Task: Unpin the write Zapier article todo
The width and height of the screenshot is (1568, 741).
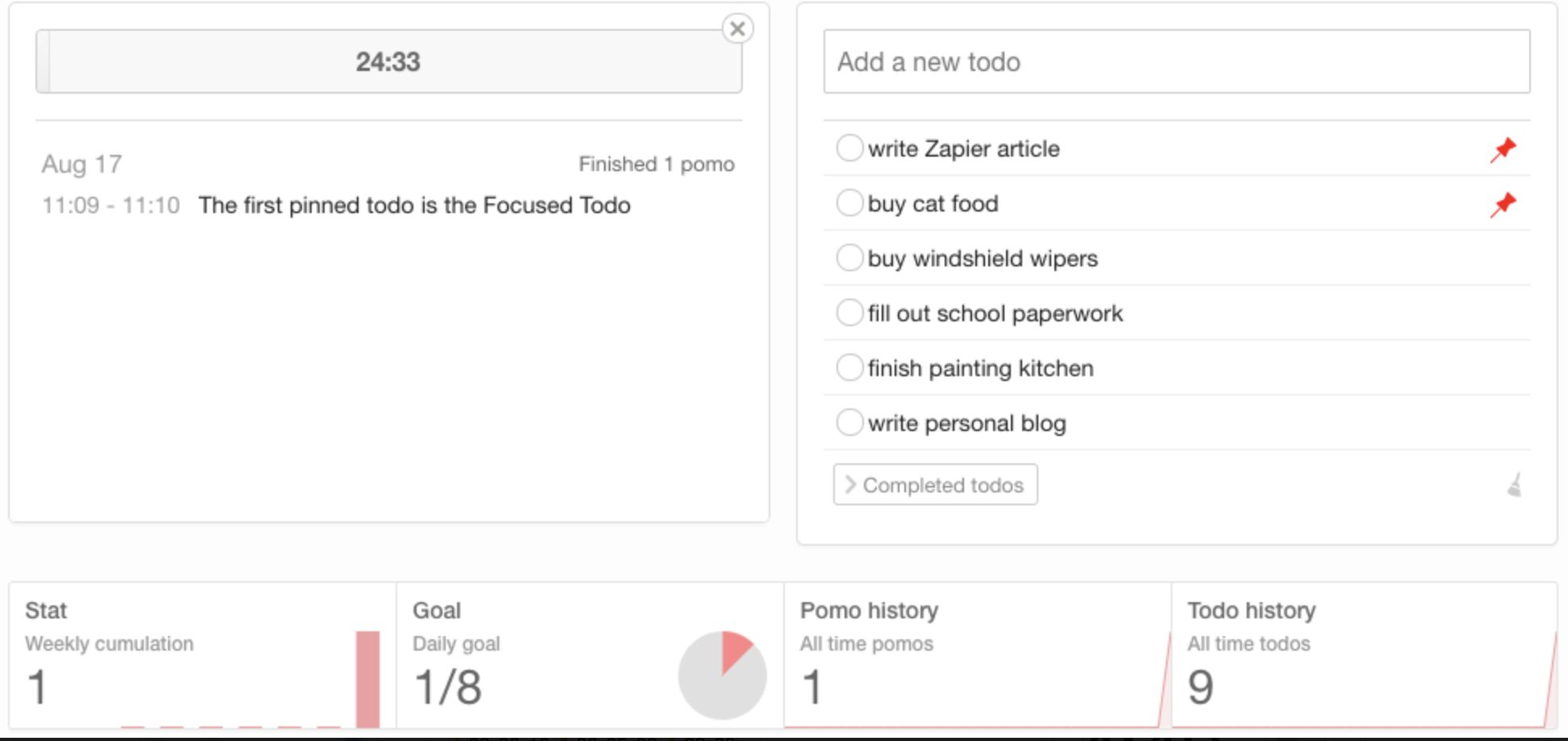Action: tap(1503, 149)
